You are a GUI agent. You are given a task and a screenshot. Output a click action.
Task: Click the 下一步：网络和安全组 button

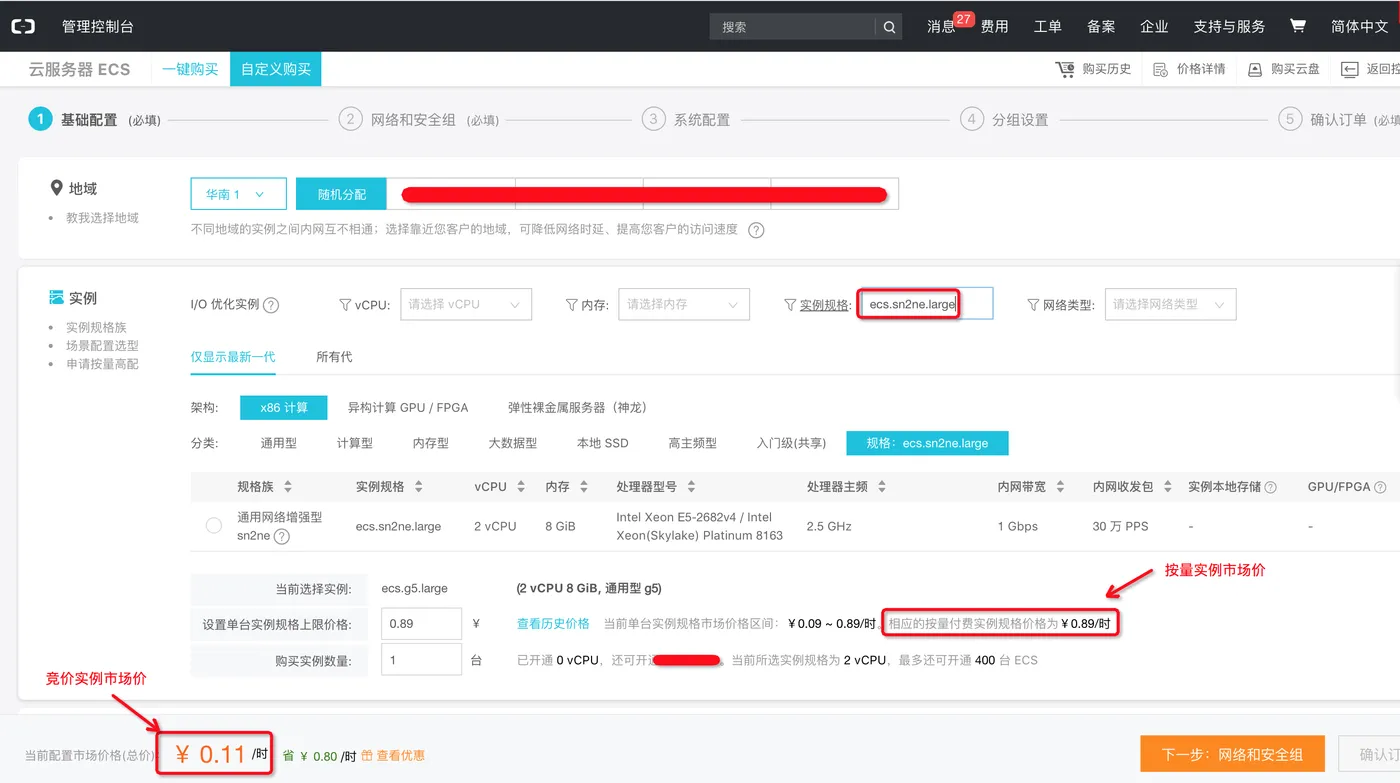pyautogui.click(x=1233, y=755)
